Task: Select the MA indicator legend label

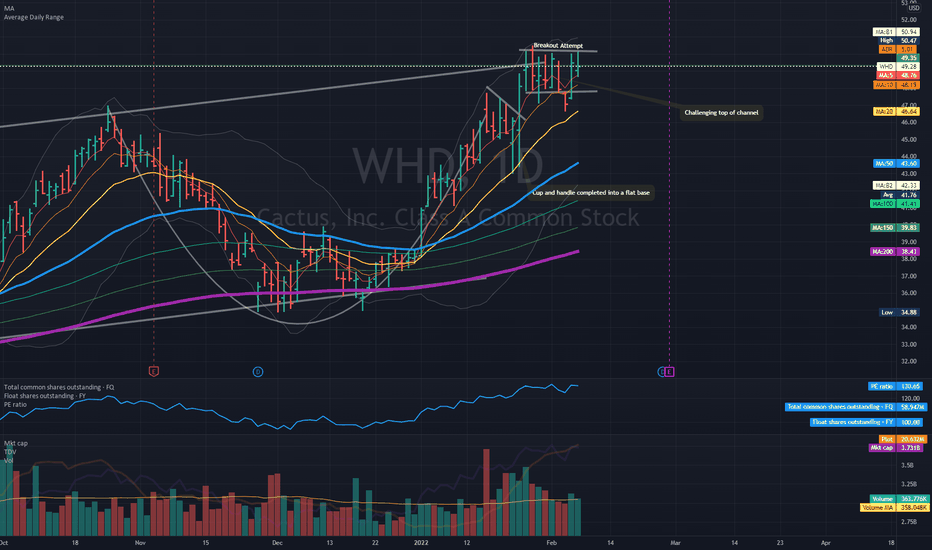Action: point(9,9)
